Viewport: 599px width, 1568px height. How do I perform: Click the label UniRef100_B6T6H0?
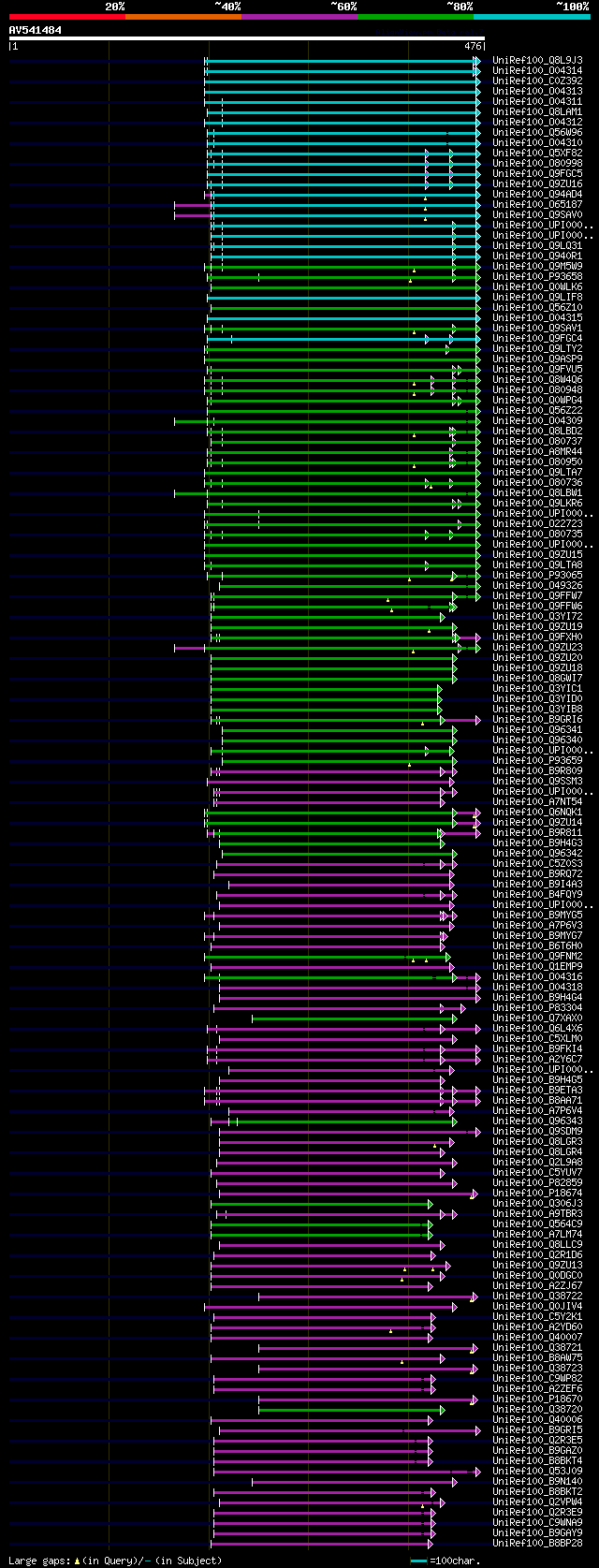tap(537, 945)
